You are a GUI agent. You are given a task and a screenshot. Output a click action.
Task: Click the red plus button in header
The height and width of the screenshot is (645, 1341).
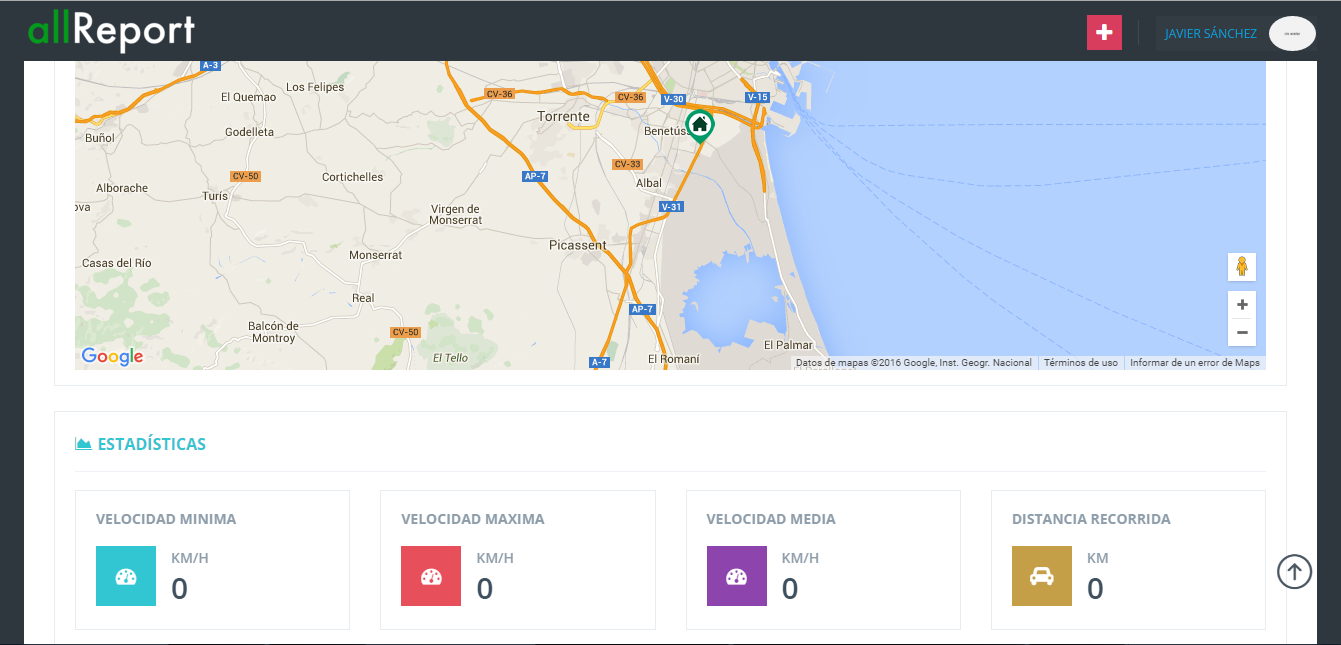[1104, 33]
